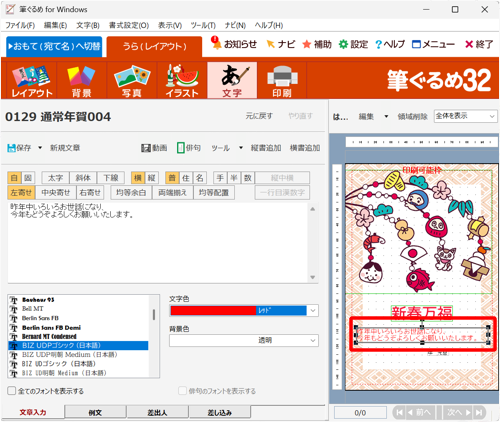Open the ヘルプ(H) menu
Viewport: 500px width, 422px height.
tap(269, 25)
